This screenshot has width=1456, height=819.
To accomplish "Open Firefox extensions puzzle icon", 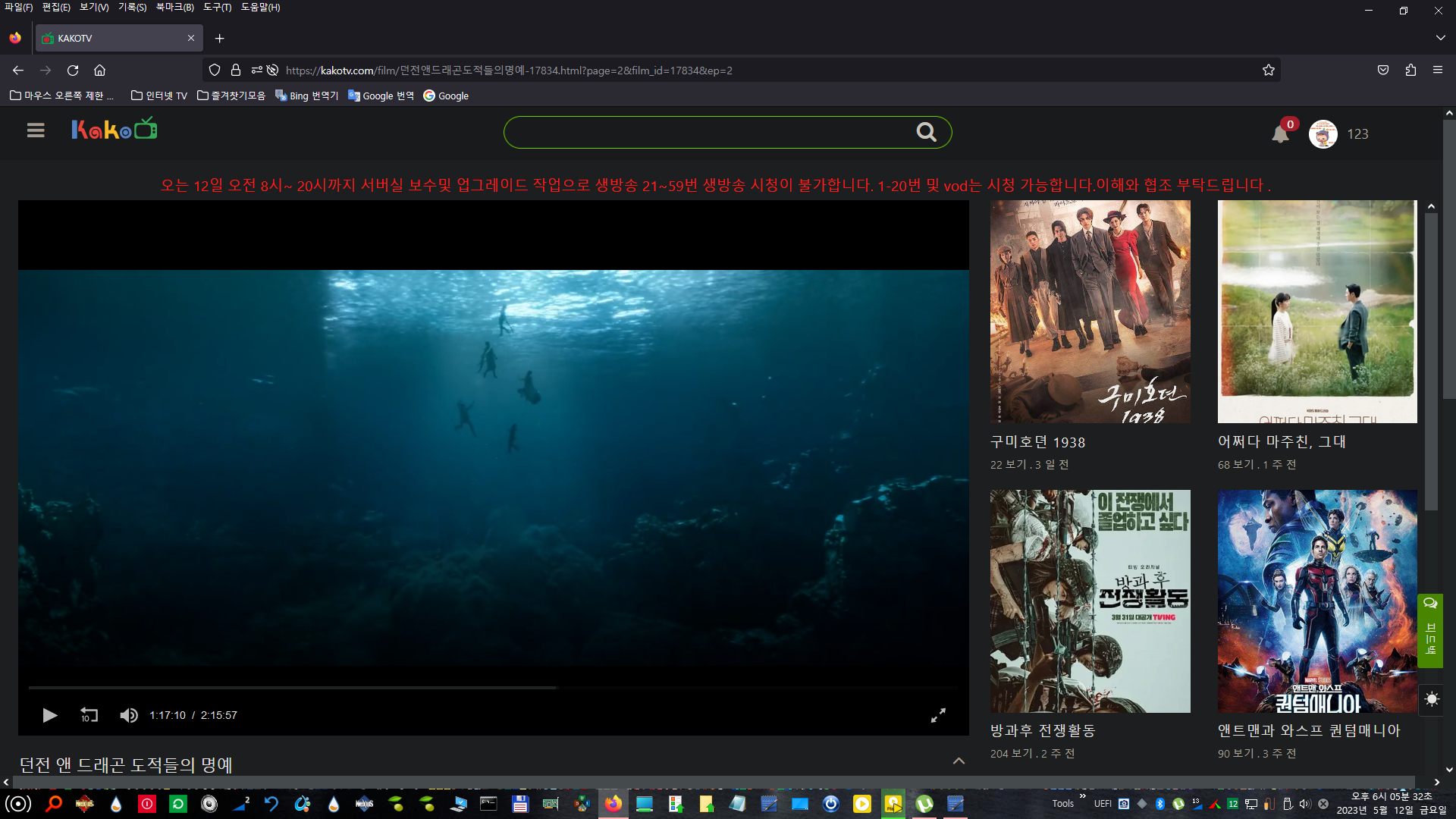I will point(1410,70).
